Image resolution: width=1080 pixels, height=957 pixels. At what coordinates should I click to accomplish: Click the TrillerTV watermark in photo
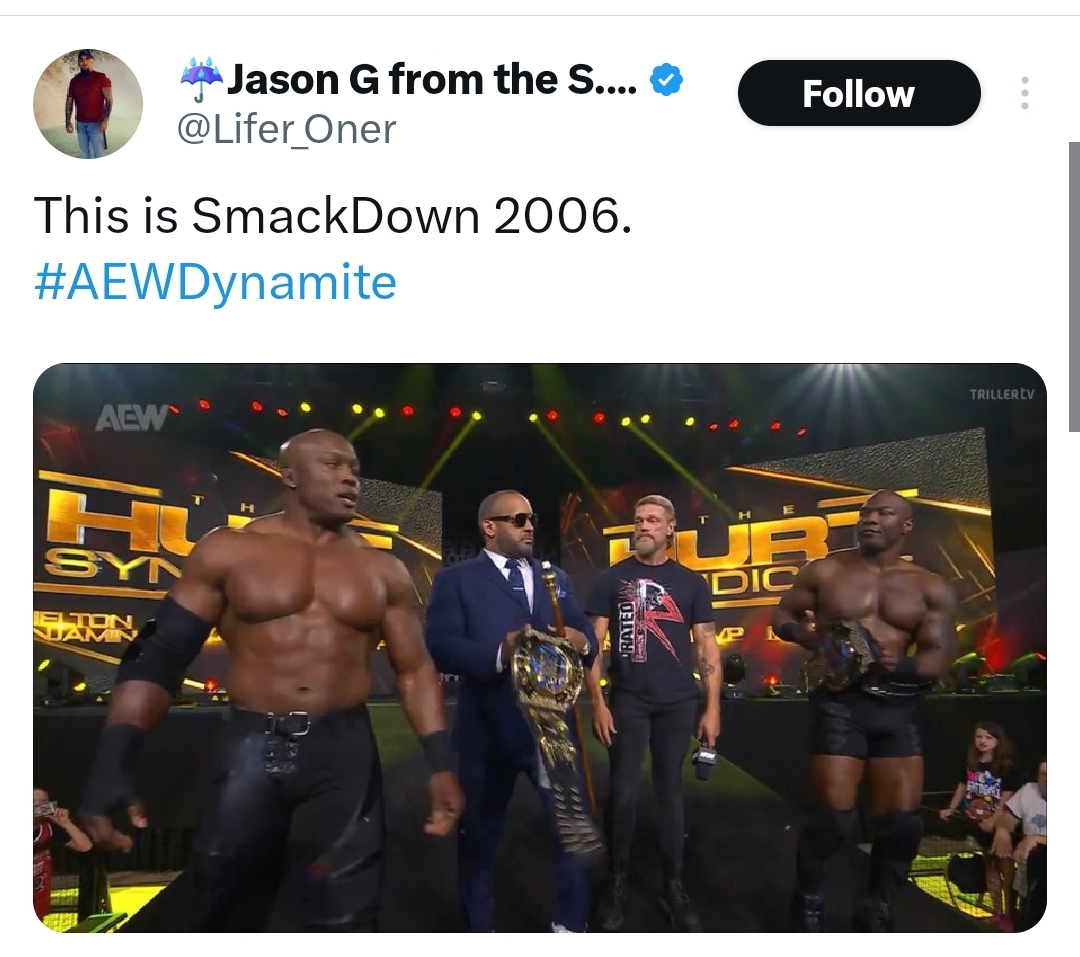1001,394
